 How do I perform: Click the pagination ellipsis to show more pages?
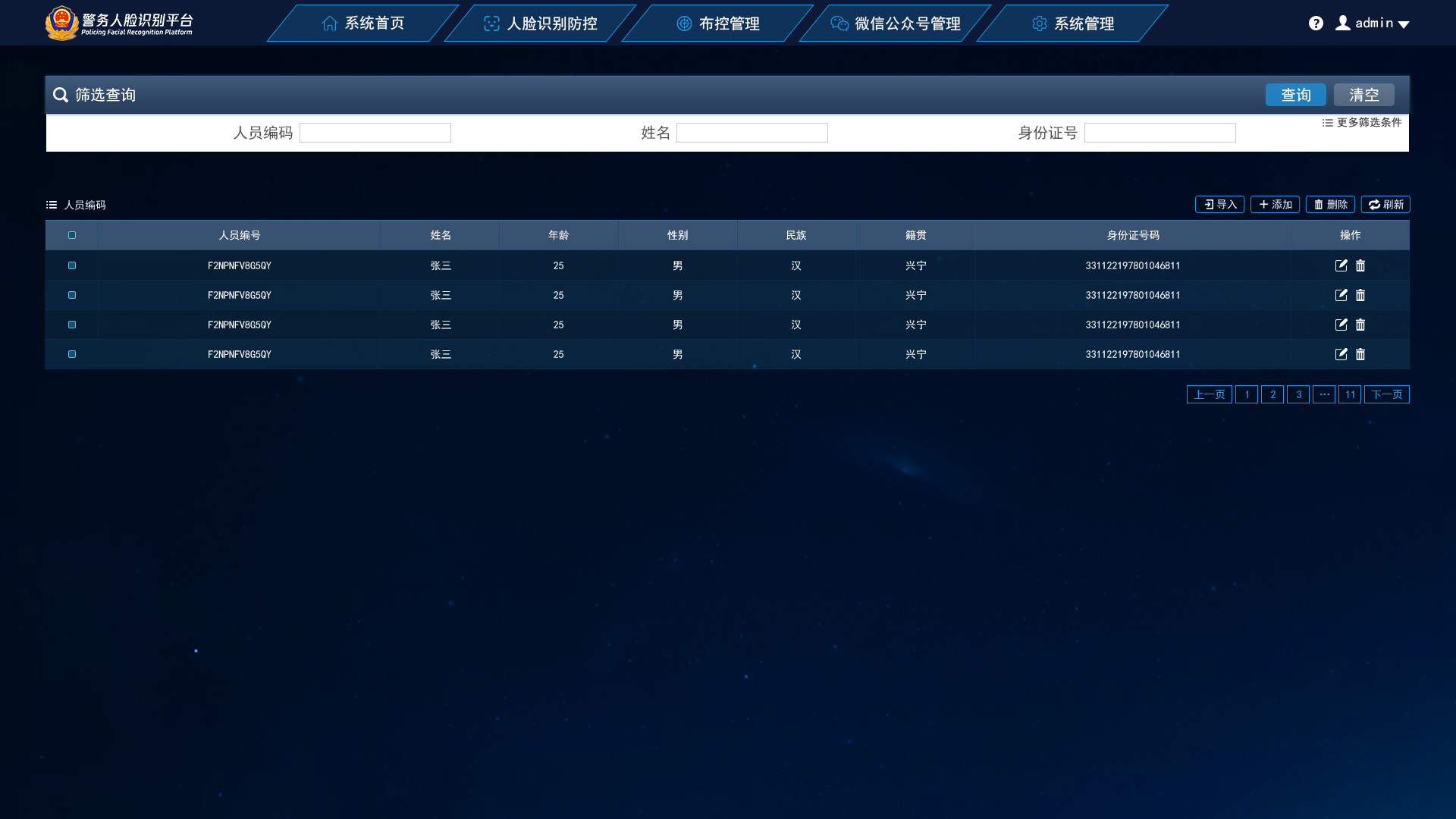[x=1324, y=394]
